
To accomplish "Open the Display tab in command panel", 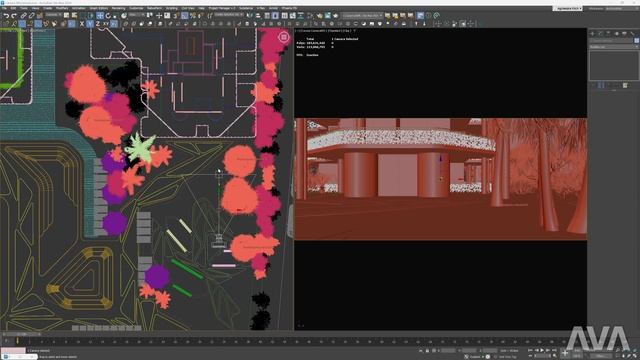I will coord(624,33).
